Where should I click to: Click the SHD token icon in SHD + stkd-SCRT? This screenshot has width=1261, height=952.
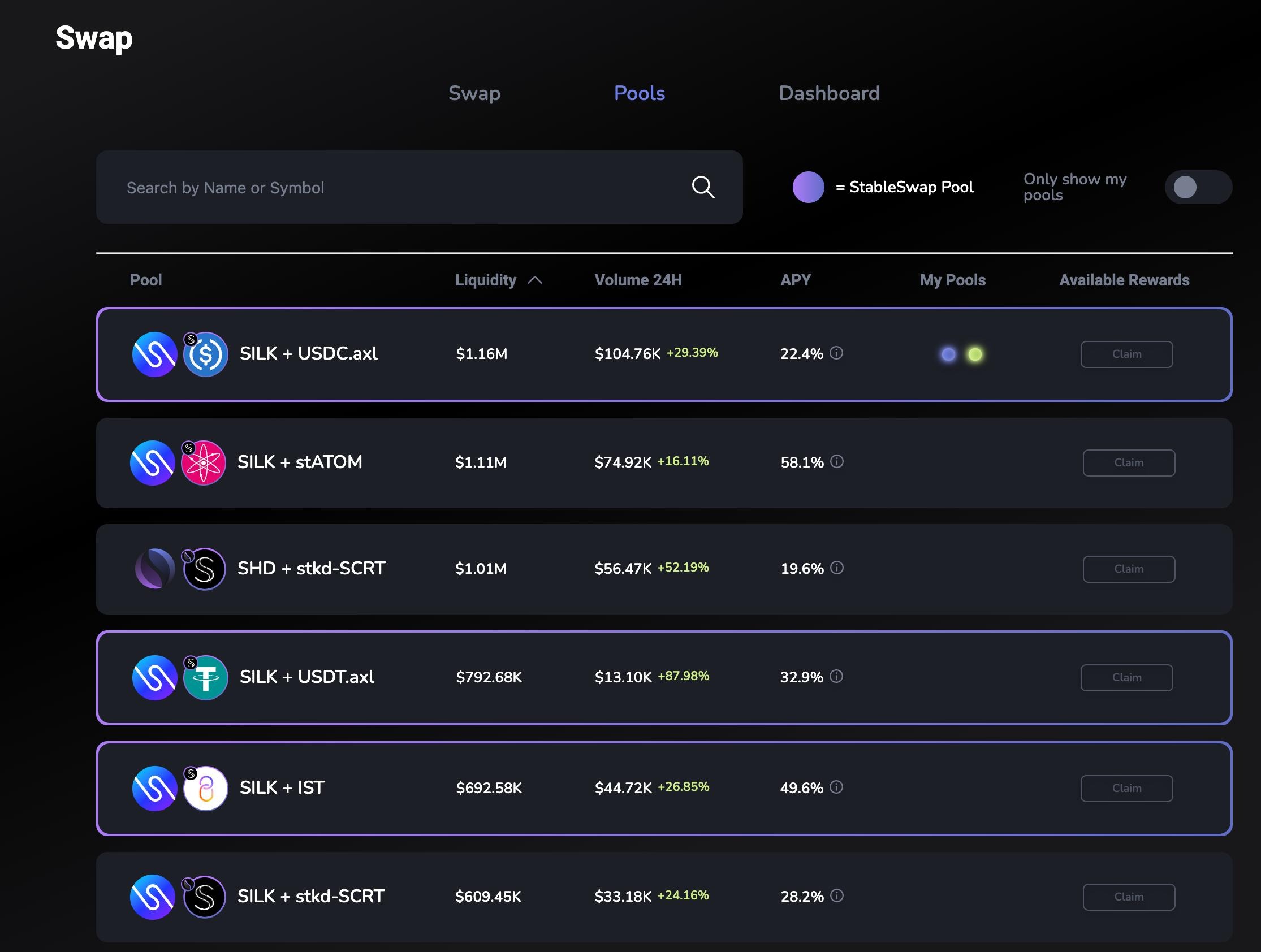154,568
